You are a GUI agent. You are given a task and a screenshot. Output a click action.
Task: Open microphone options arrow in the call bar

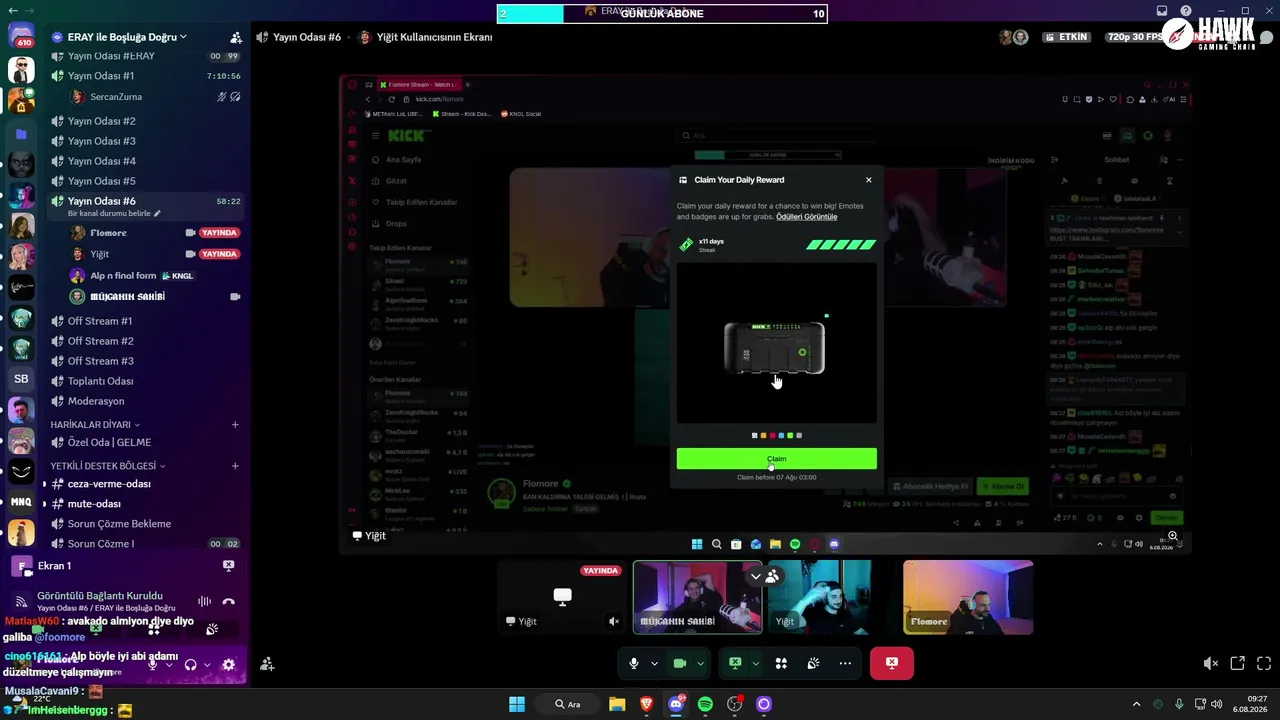coord(655,663)
